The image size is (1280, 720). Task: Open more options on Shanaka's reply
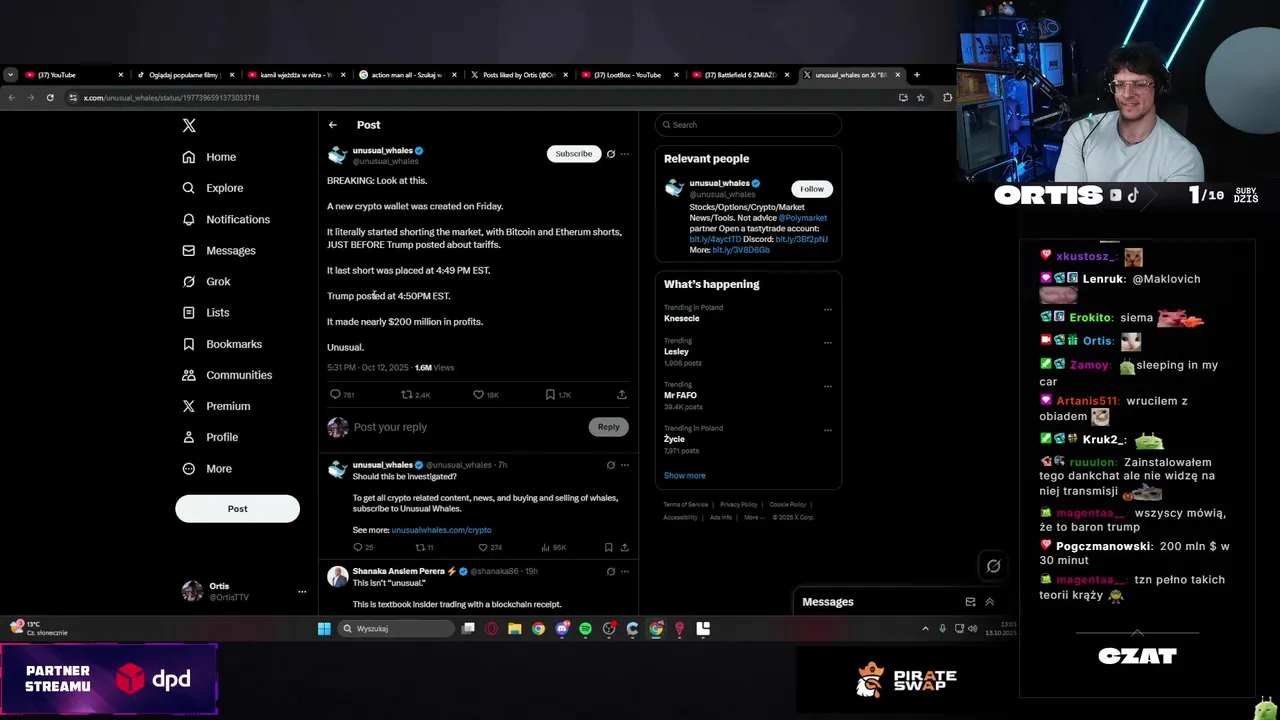[x=625, y=572]
